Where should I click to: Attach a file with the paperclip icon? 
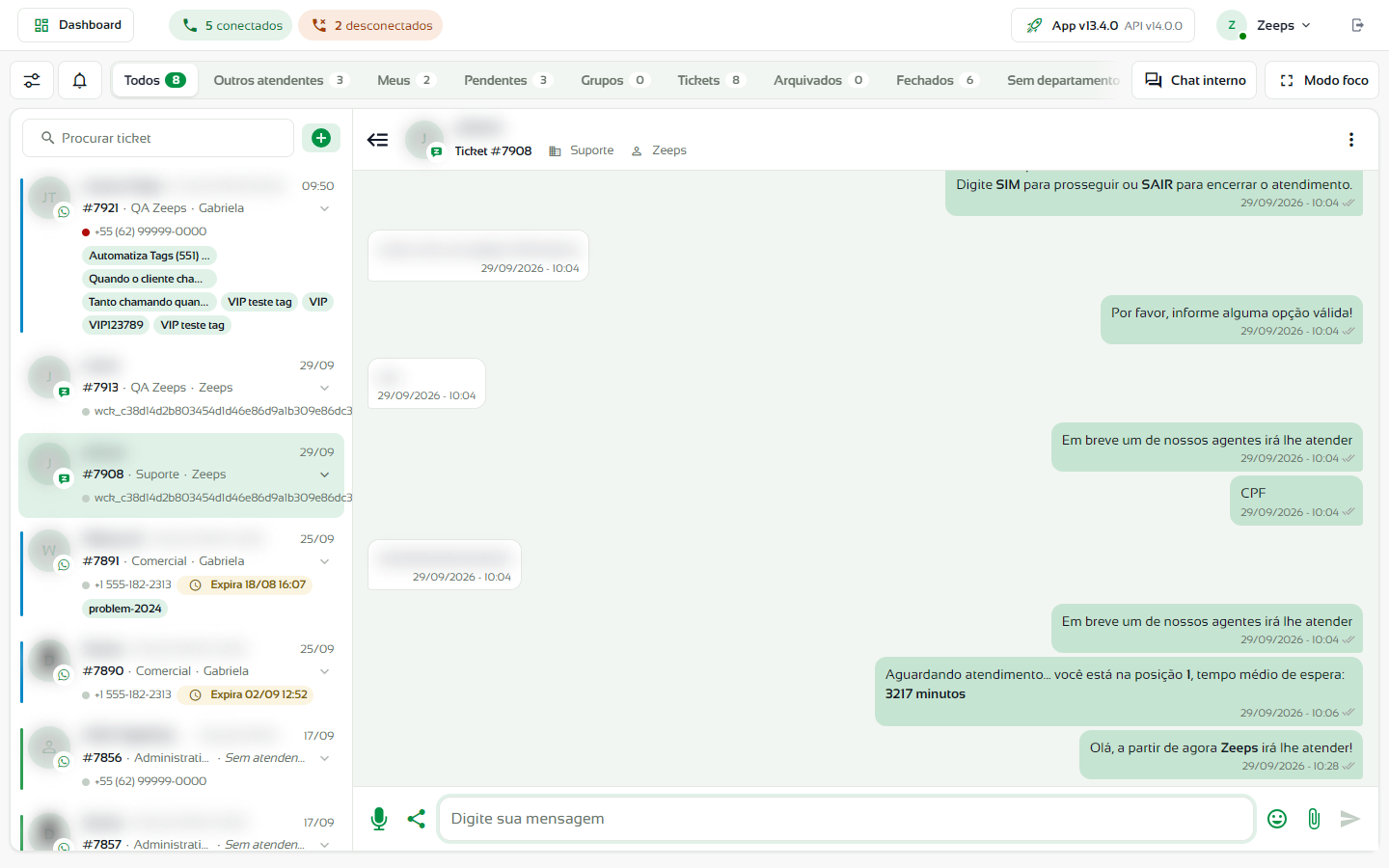pos(1314,819)
